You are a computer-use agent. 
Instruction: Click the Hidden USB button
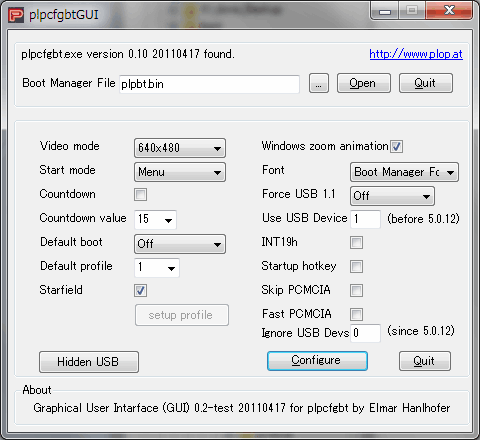[x=89, y=362]
